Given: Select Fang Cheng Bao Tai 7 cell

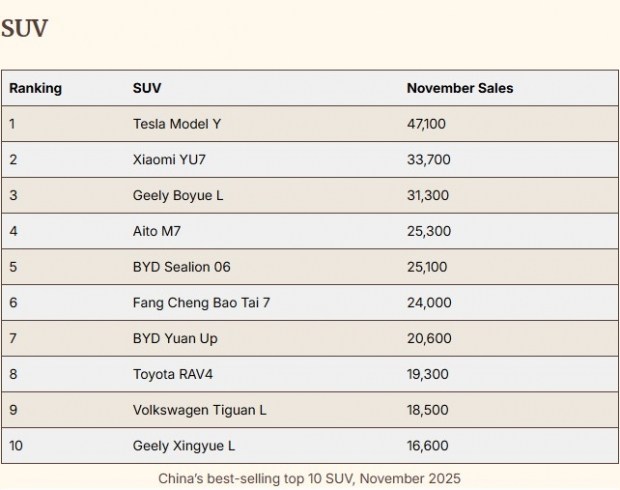Looking at the screenshot, I should [201, 302].
